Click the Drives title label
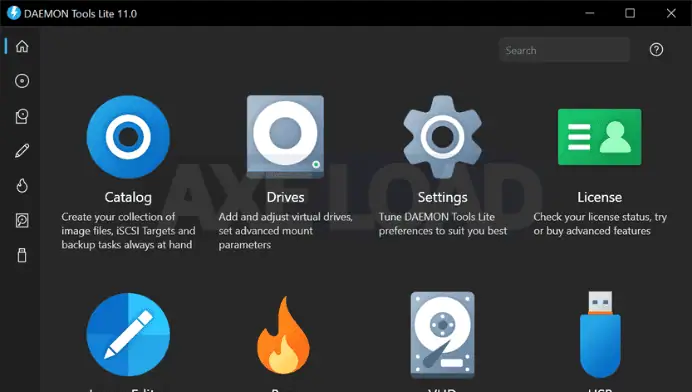The height and width of the screenshot is (392, 692). (x=285, y=197)
